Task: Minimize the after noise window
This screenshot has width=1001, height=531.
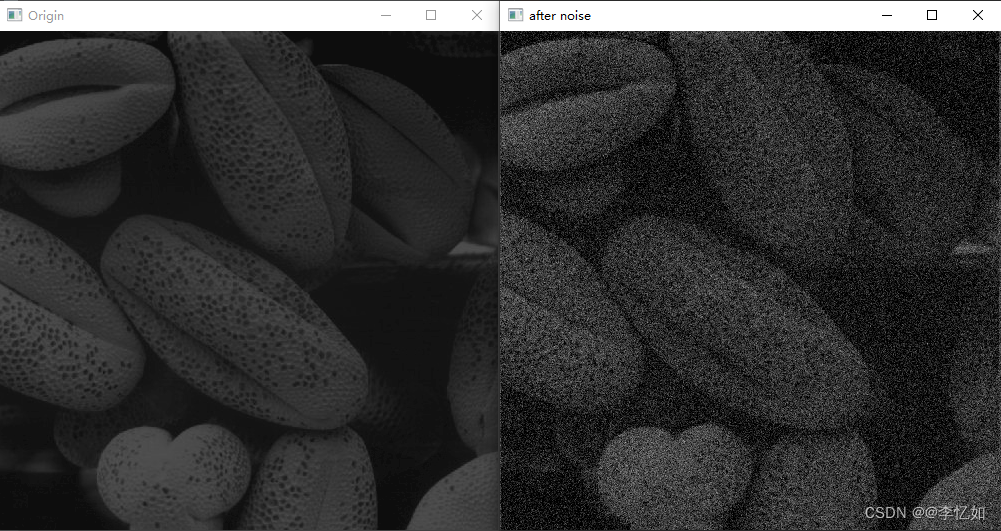Action: click(x=887, y=15)
